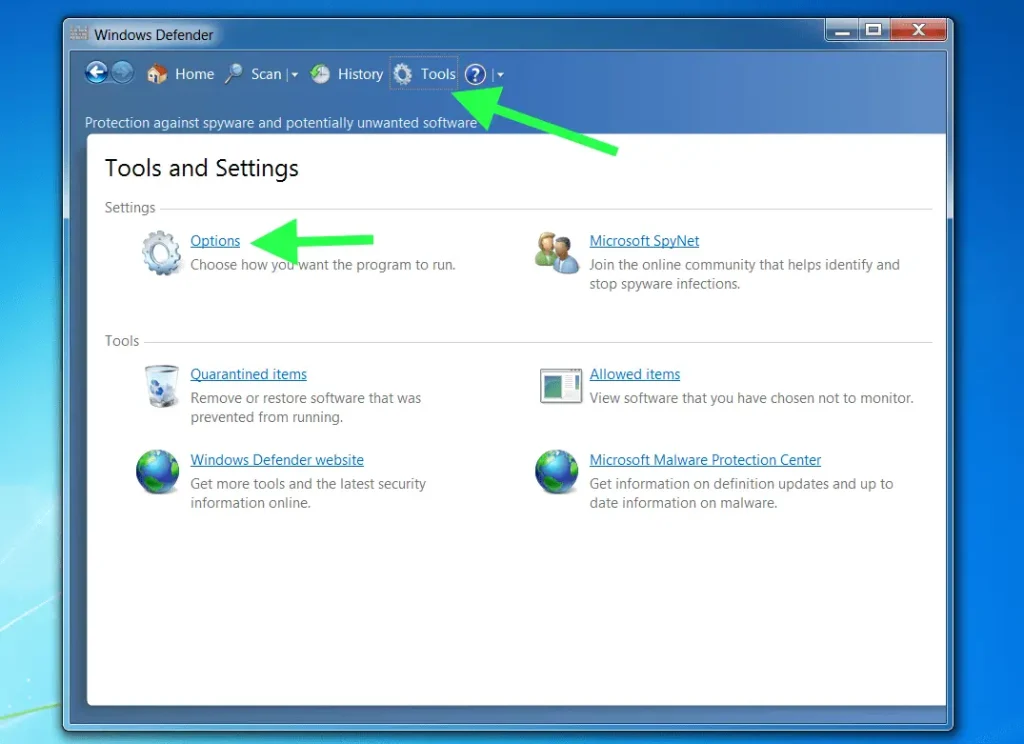Image resolution: width=1024 pixels, height=744 pixels.
Task: Click the Windows Defender website globe icon
Action: [x=158, y=472]
